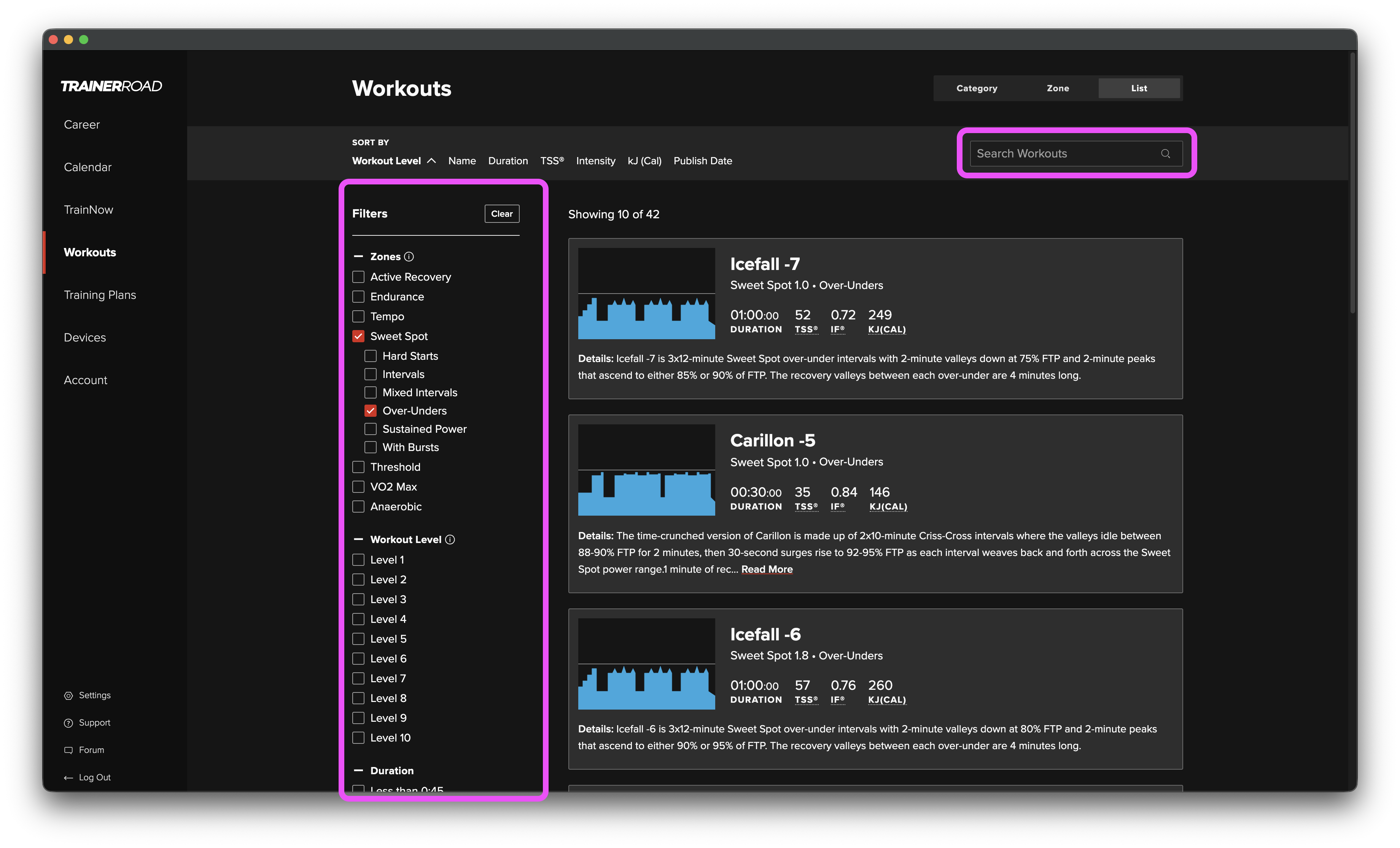Viewport: 1400px width, 848px height.
Task: Check the Level 1 filter
Action: pos(358,560)
